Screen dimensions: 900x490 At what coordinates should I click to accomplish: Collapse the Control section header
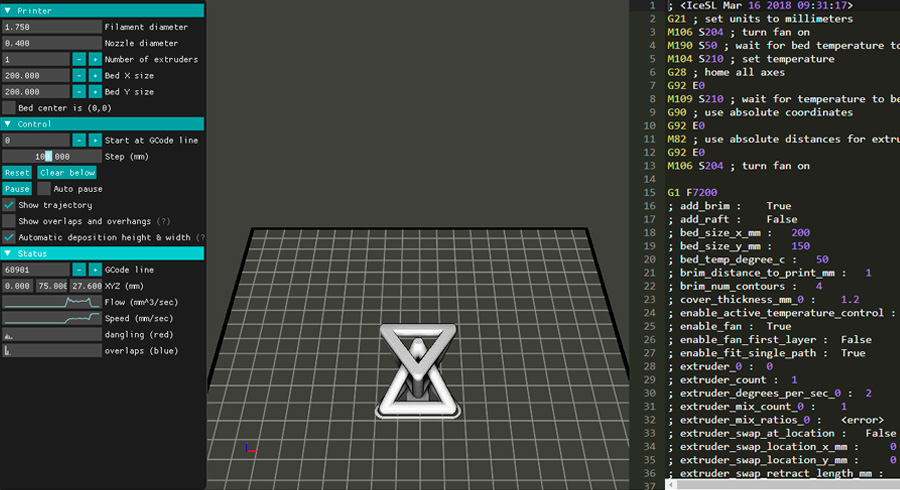coord(102,124)
